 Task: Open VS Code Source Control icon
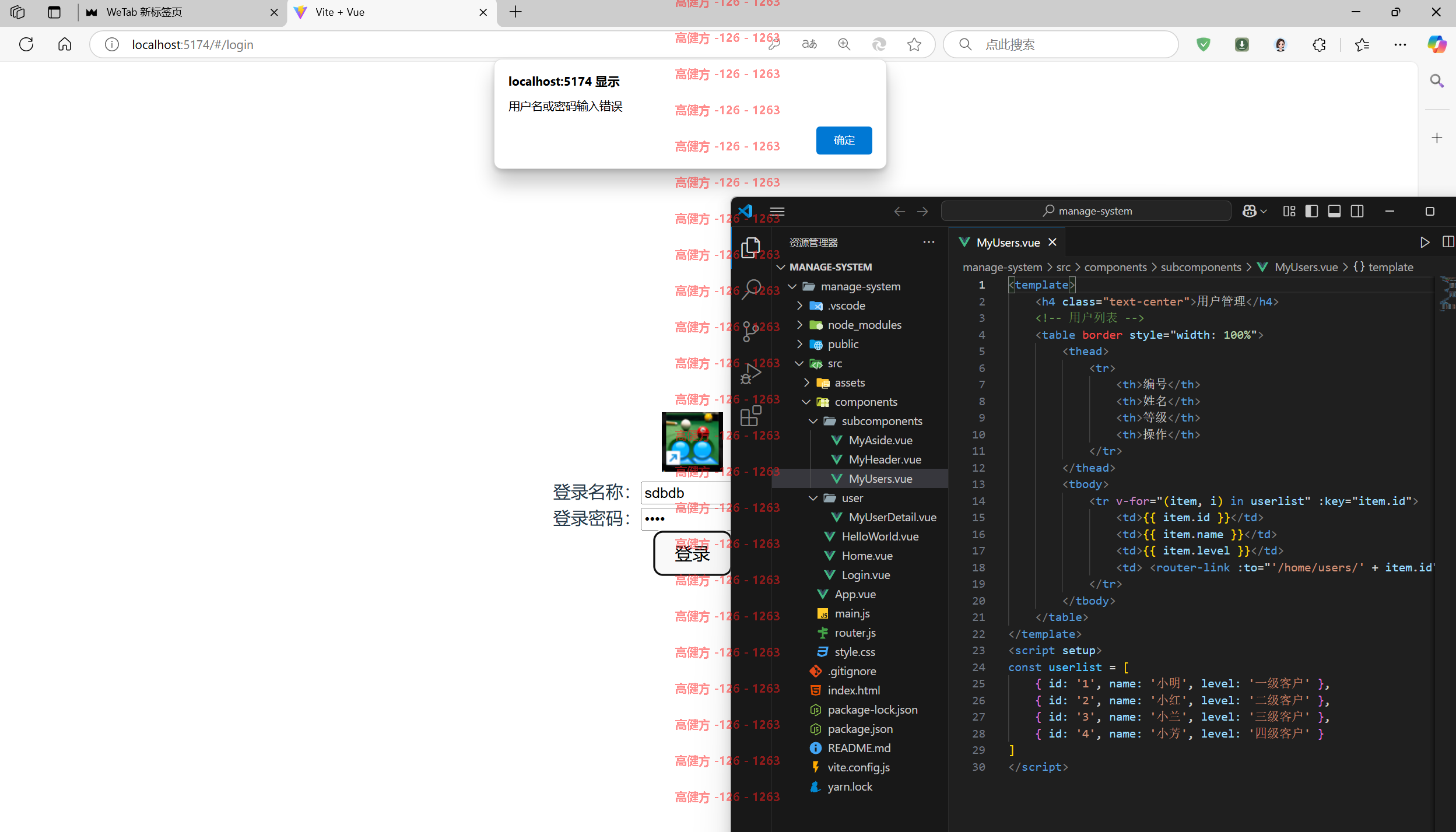click(x=751, y=331)
